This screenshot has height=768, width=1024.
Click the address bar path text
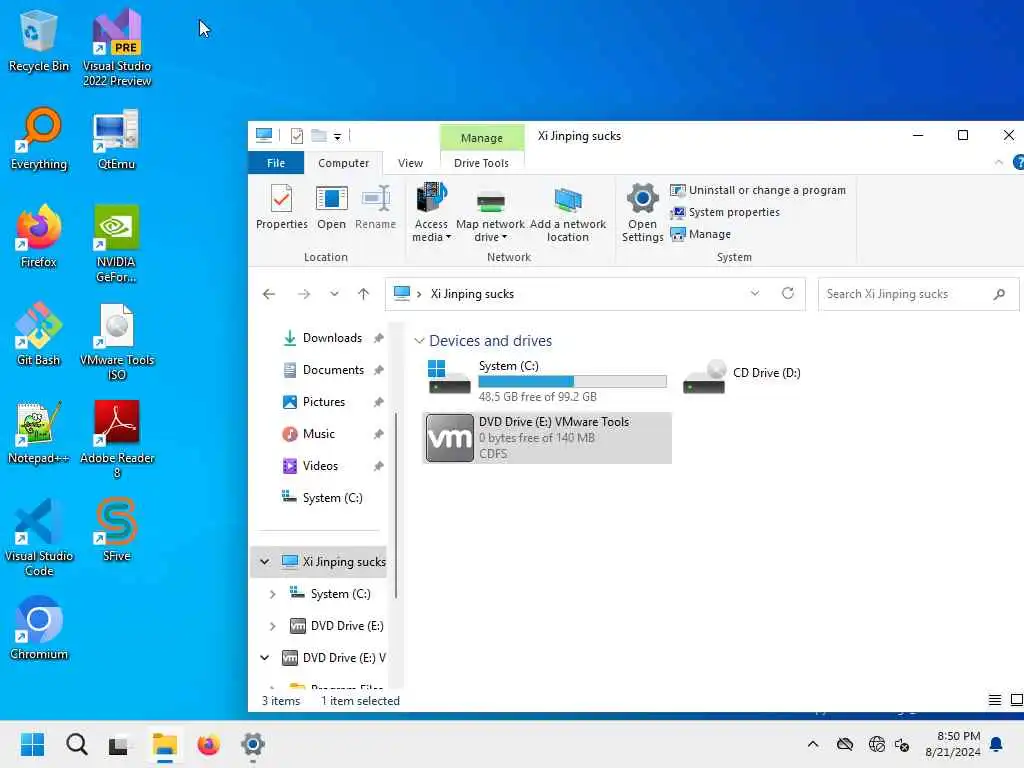(x=472, y=294)
